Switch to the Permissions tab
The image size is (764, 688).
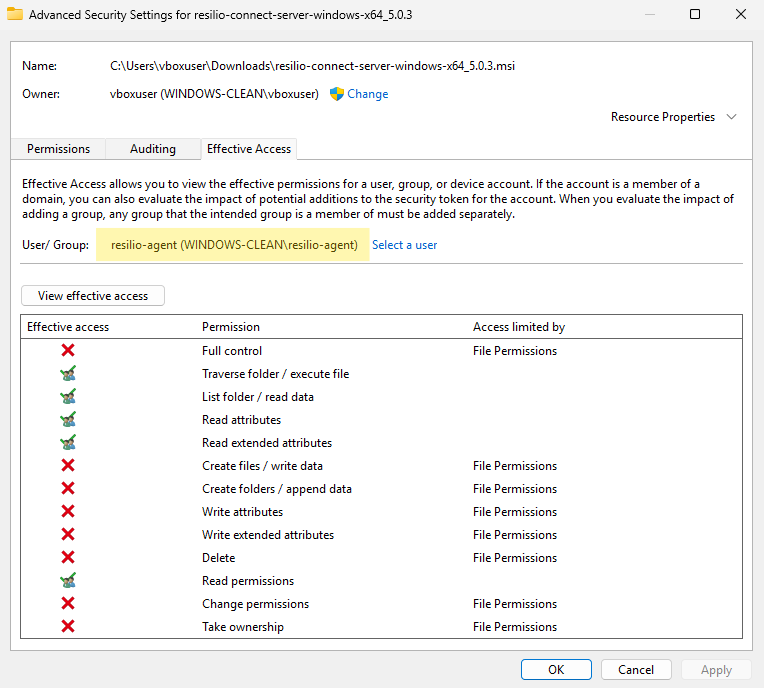tap(58, 149)
